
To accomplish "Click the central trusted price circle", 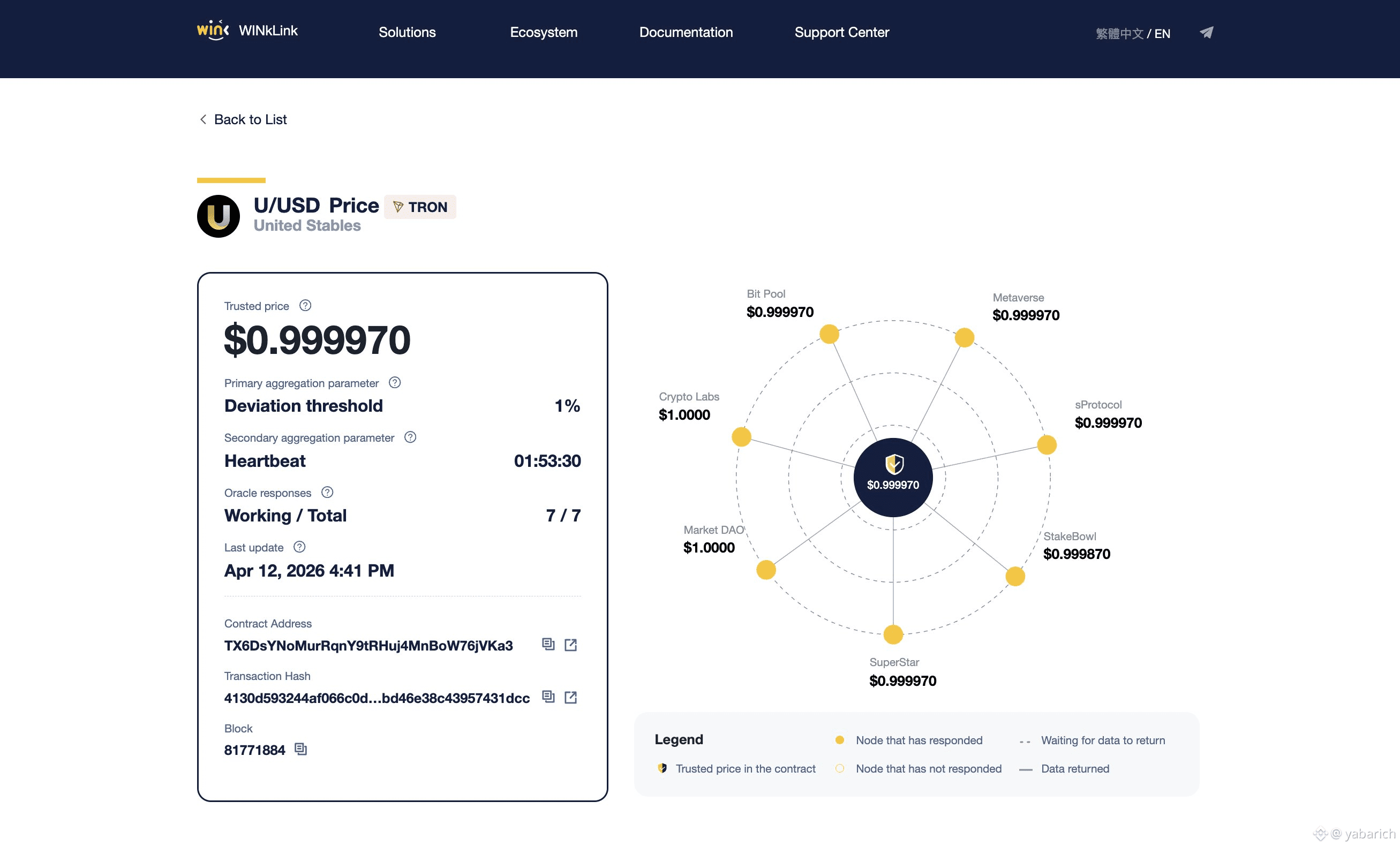I will pos(893,477).
